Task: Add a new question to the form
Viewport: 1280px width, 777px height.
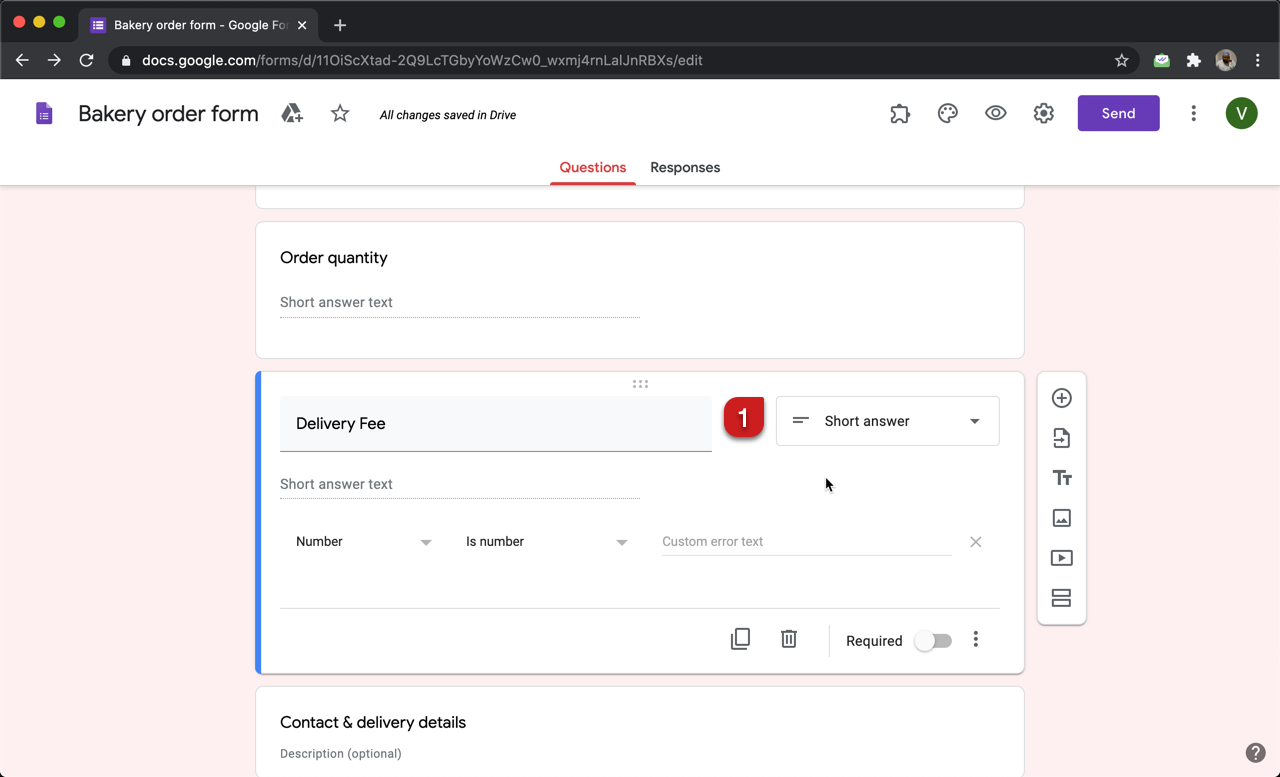Action: [1061, 397]
